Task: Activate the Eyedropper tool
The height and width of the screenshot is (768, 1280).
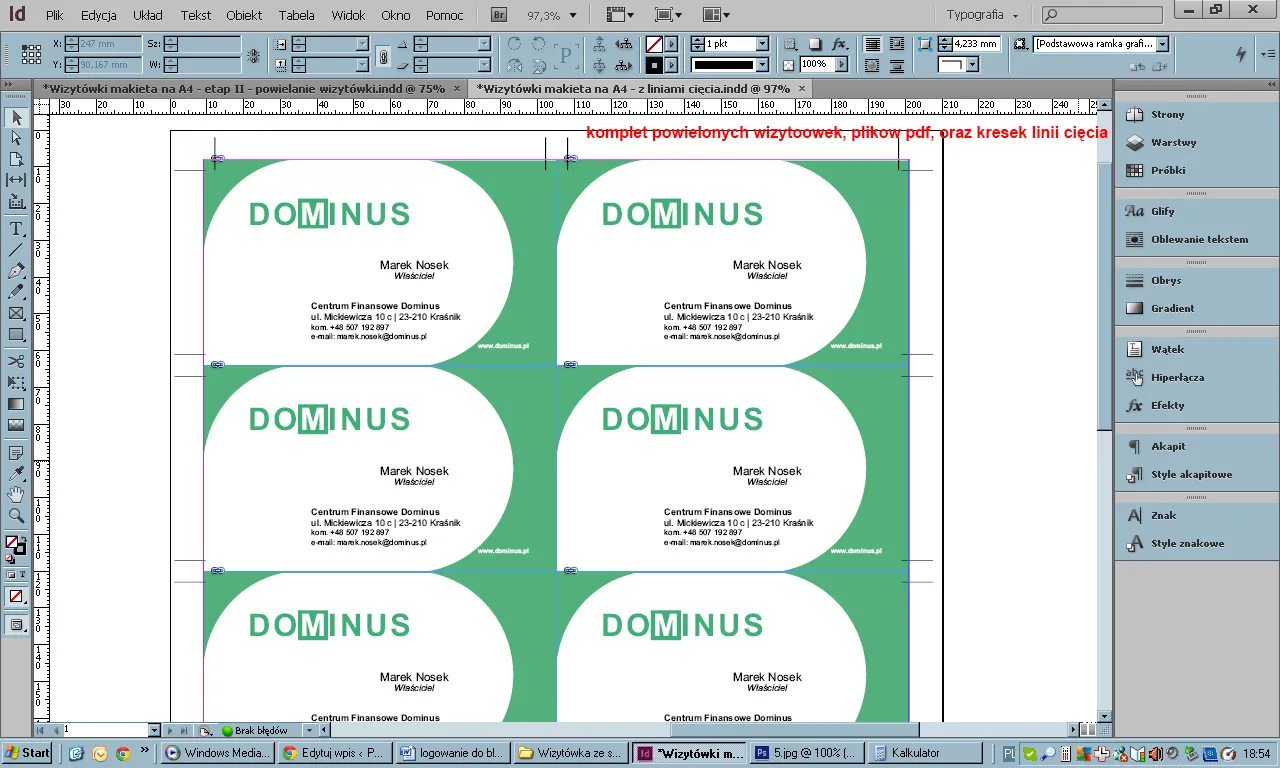Action: coord(16,473)
